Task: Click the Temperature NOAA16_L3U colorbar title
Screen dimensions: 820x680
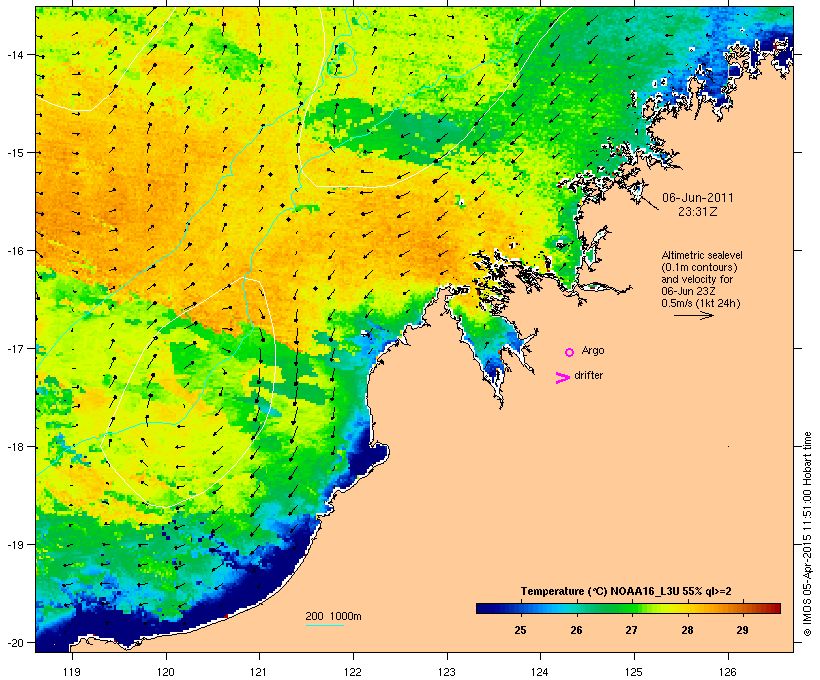Action: 626,591
